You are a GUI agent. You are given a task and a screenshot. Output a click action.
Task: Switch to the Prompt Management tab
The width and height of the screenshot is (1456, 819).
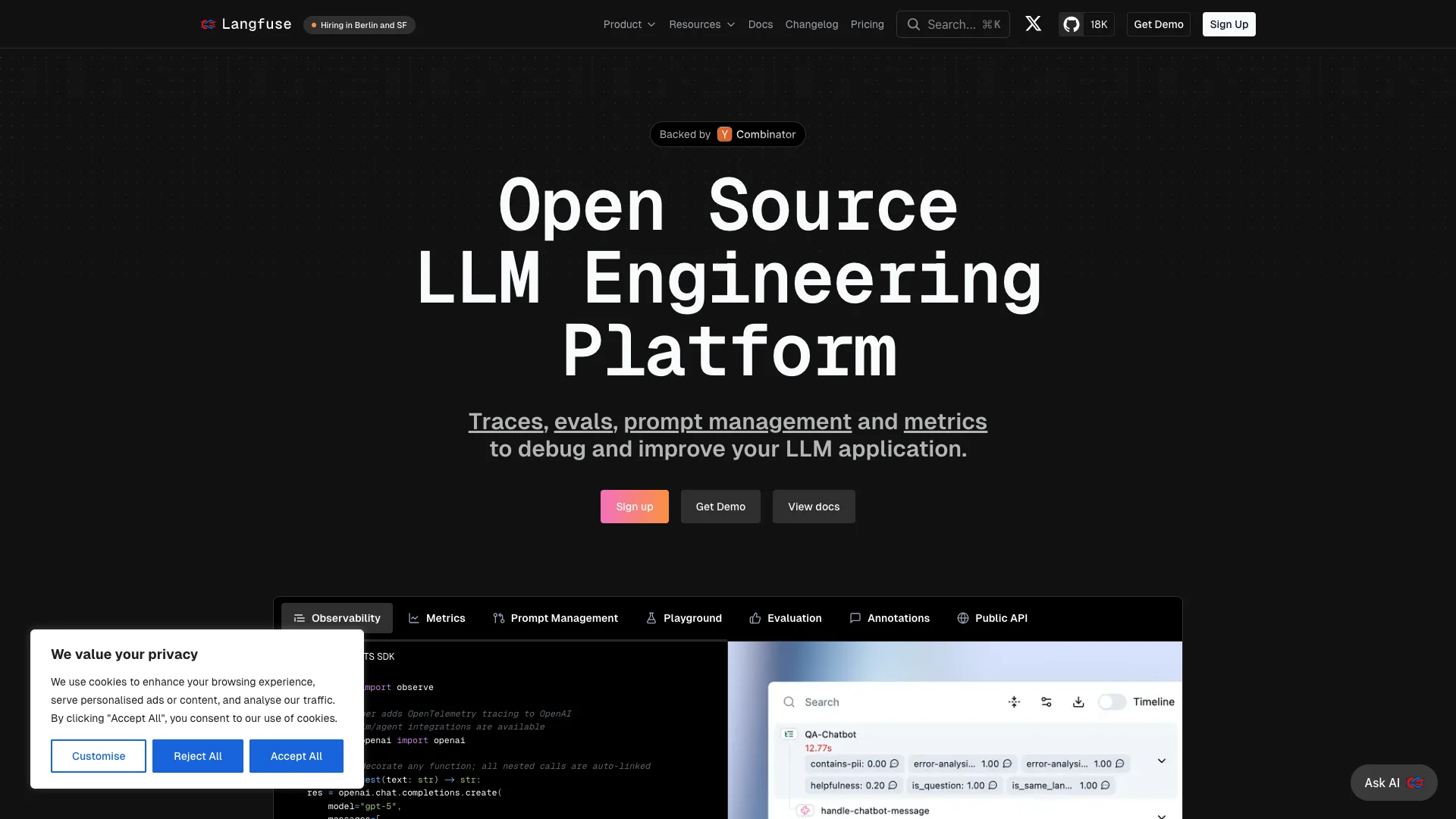pos(555,618)
